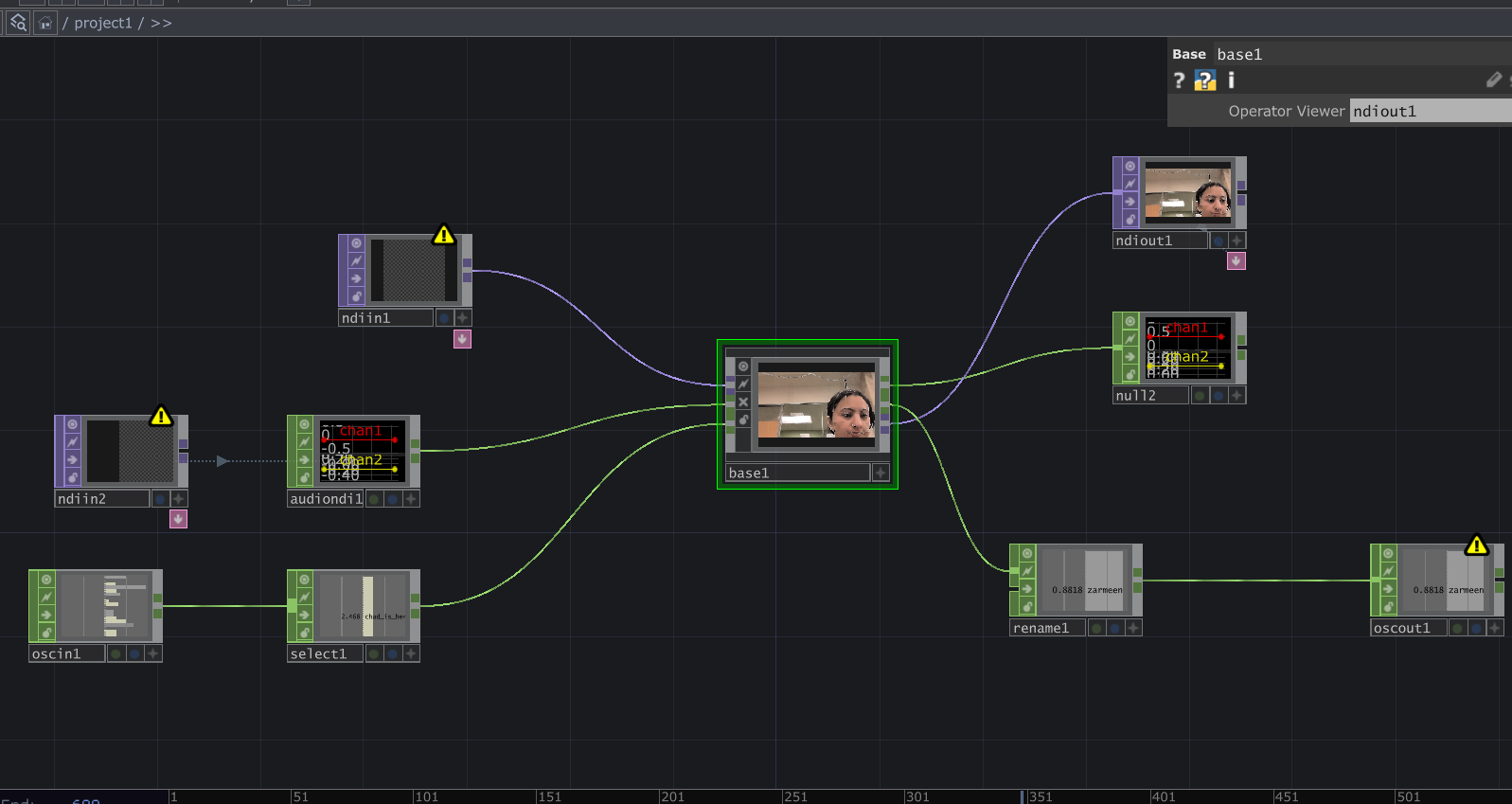
Task: Click the home icon in the path bar
Action: point(44,23)
